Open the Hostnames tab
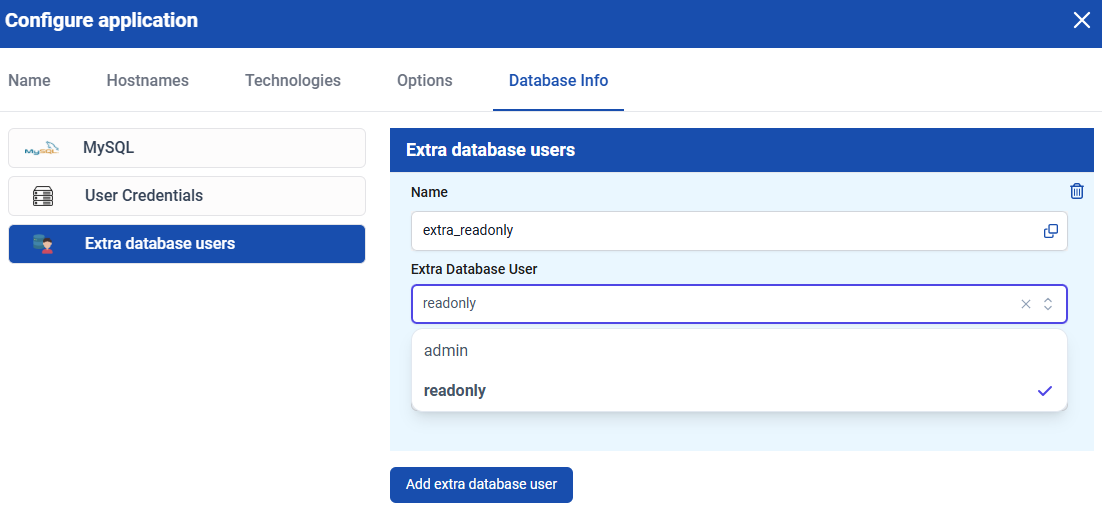The image size is (1102, 510). coord(147,81)
